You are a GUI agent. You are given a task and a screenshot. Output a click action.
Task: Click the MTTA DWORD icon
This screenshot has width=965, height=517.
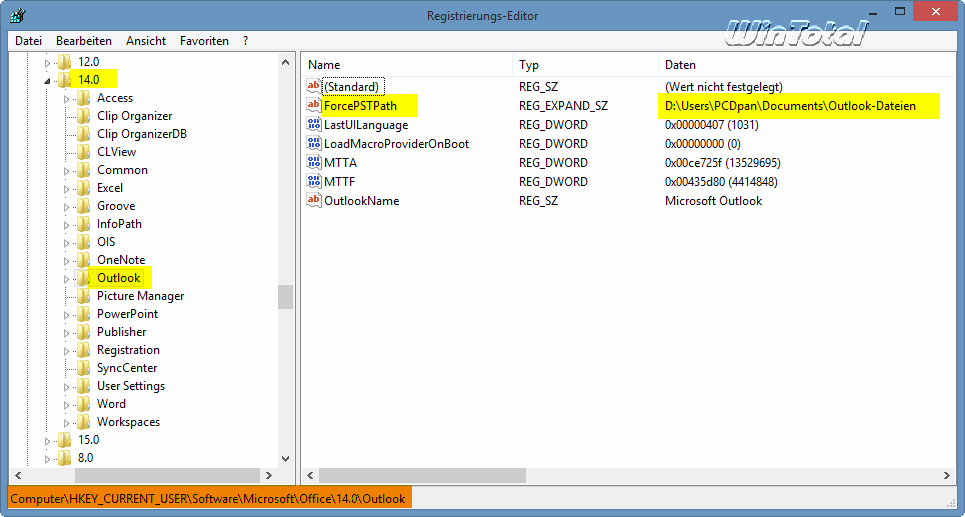314,162
